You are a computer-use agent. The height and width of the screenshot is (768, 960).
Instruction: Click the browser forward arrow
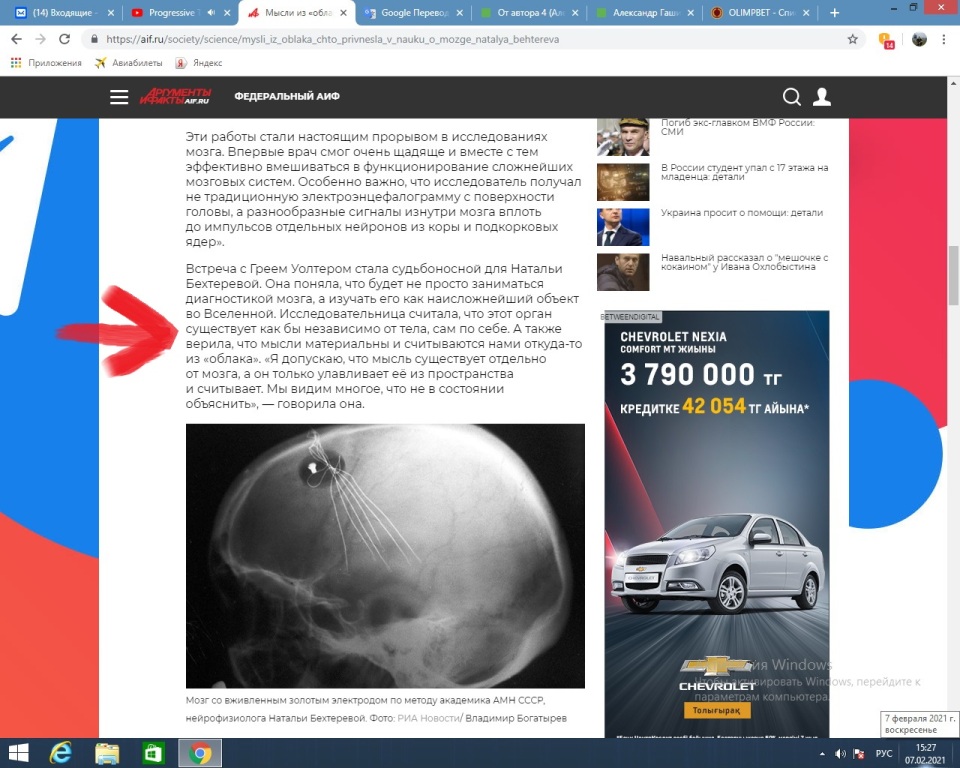coord(40,39)
